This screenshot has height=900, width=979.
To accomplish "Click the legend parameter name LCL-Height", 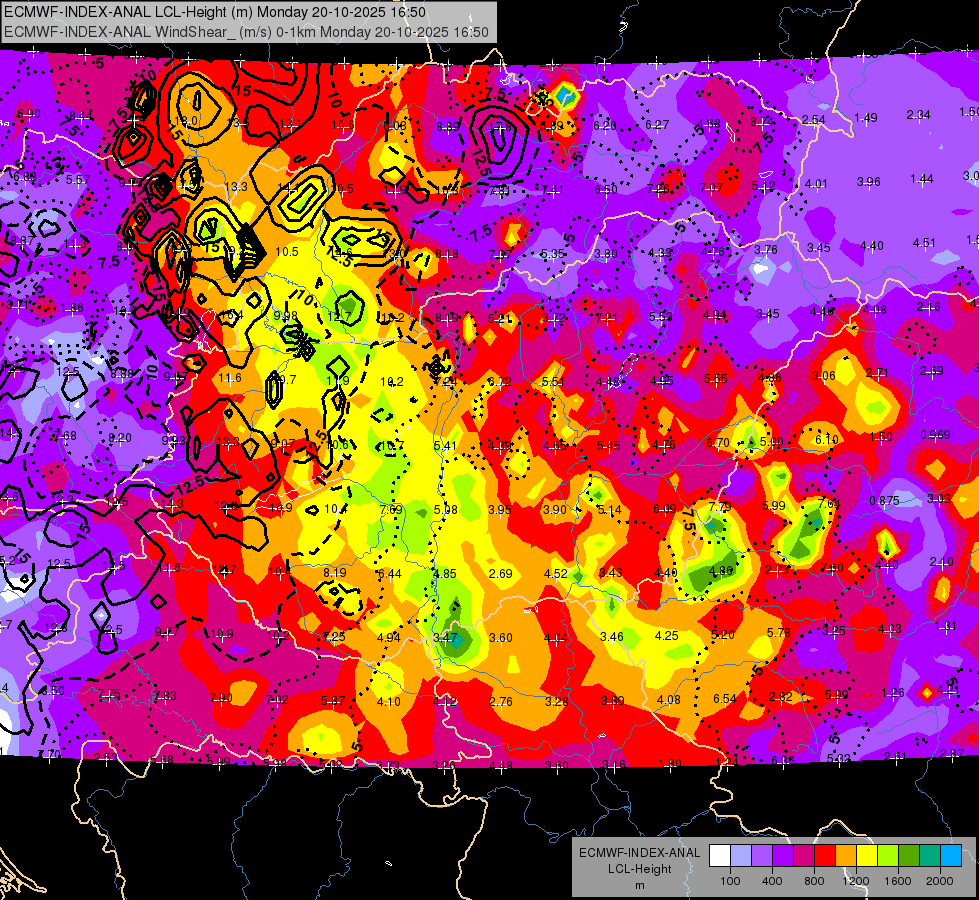I will pos(639,869).
